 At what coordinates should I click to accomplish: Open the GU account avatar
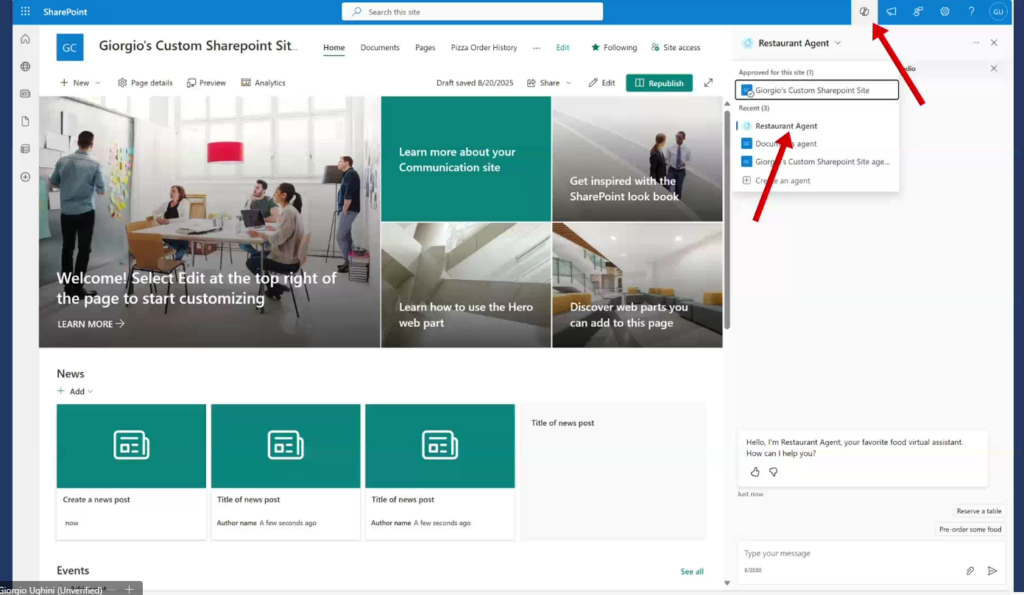tap(998, 12)
